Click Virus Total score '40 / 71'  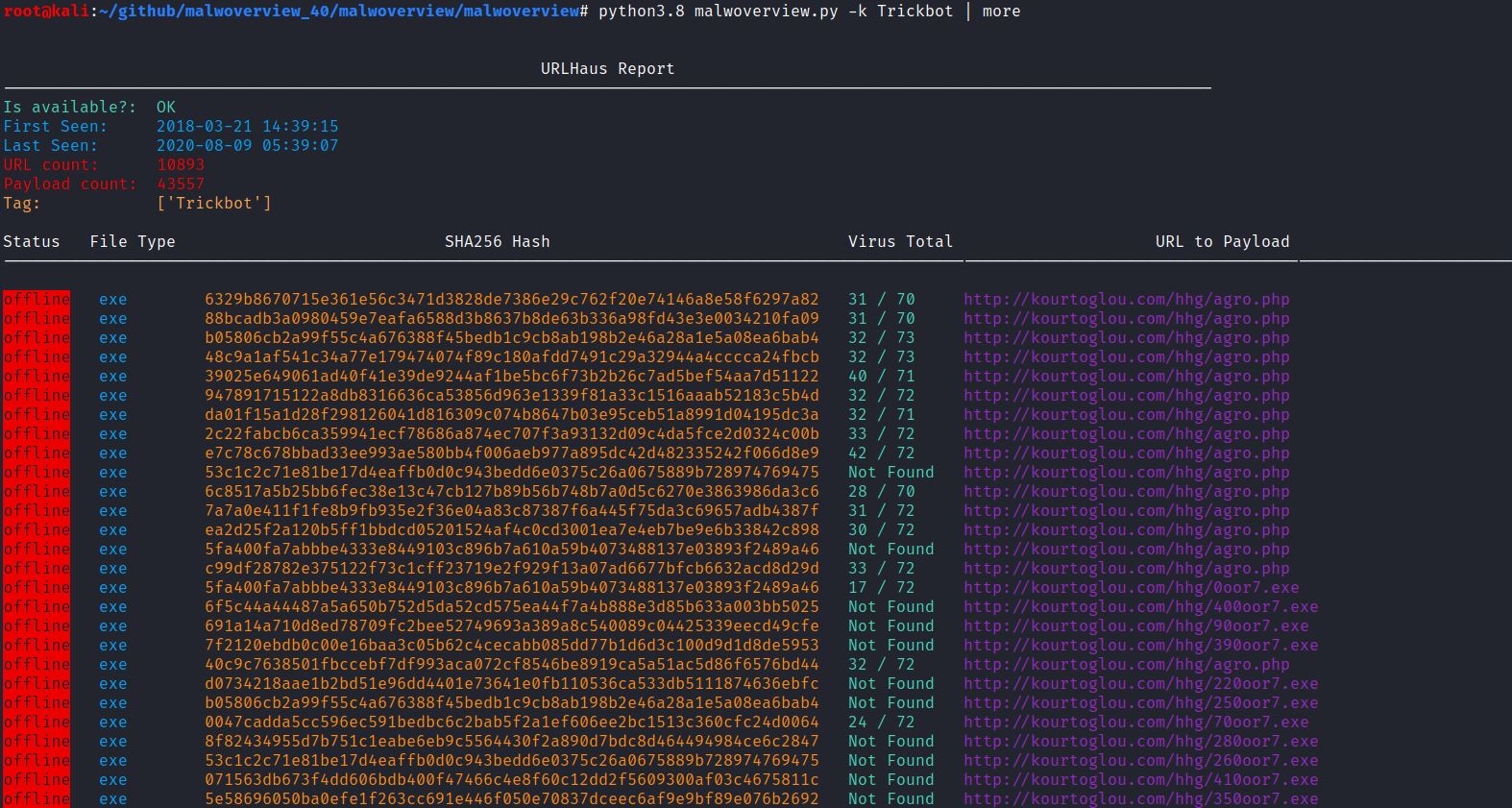tap(881, 377)
